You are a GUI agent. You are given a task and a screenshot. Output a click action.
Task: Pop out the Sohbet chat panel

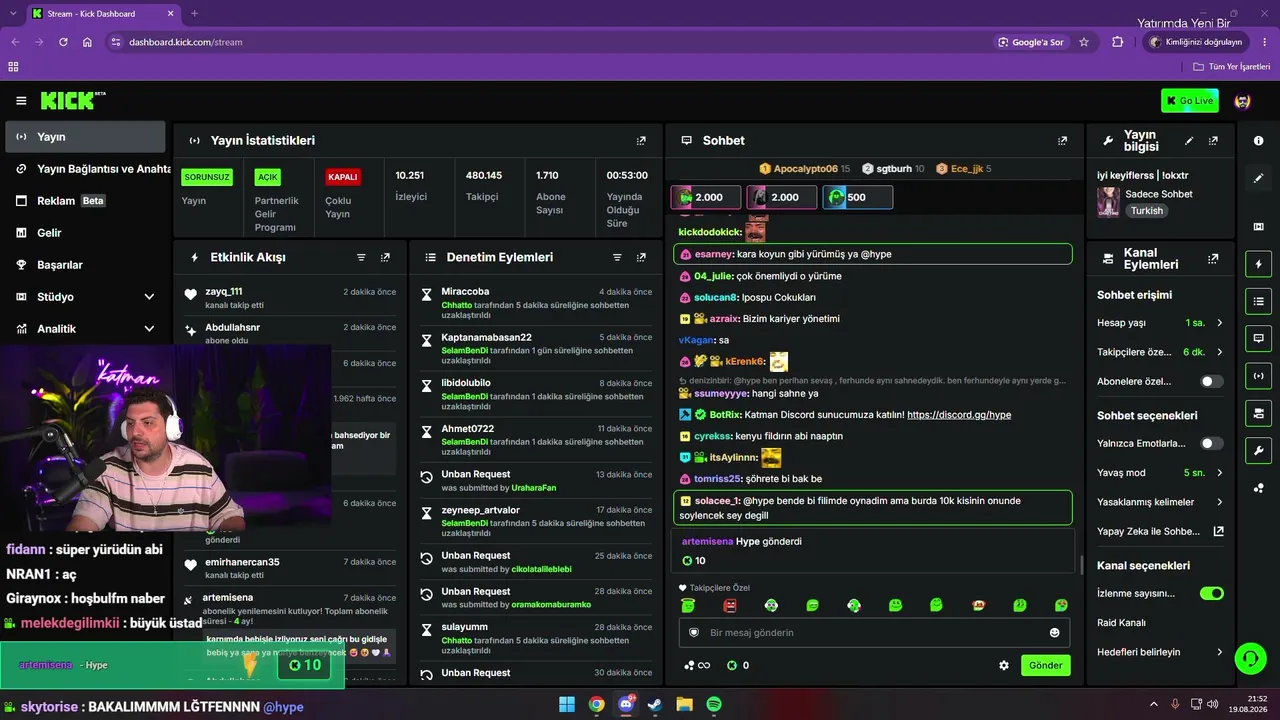point(1062,141)
